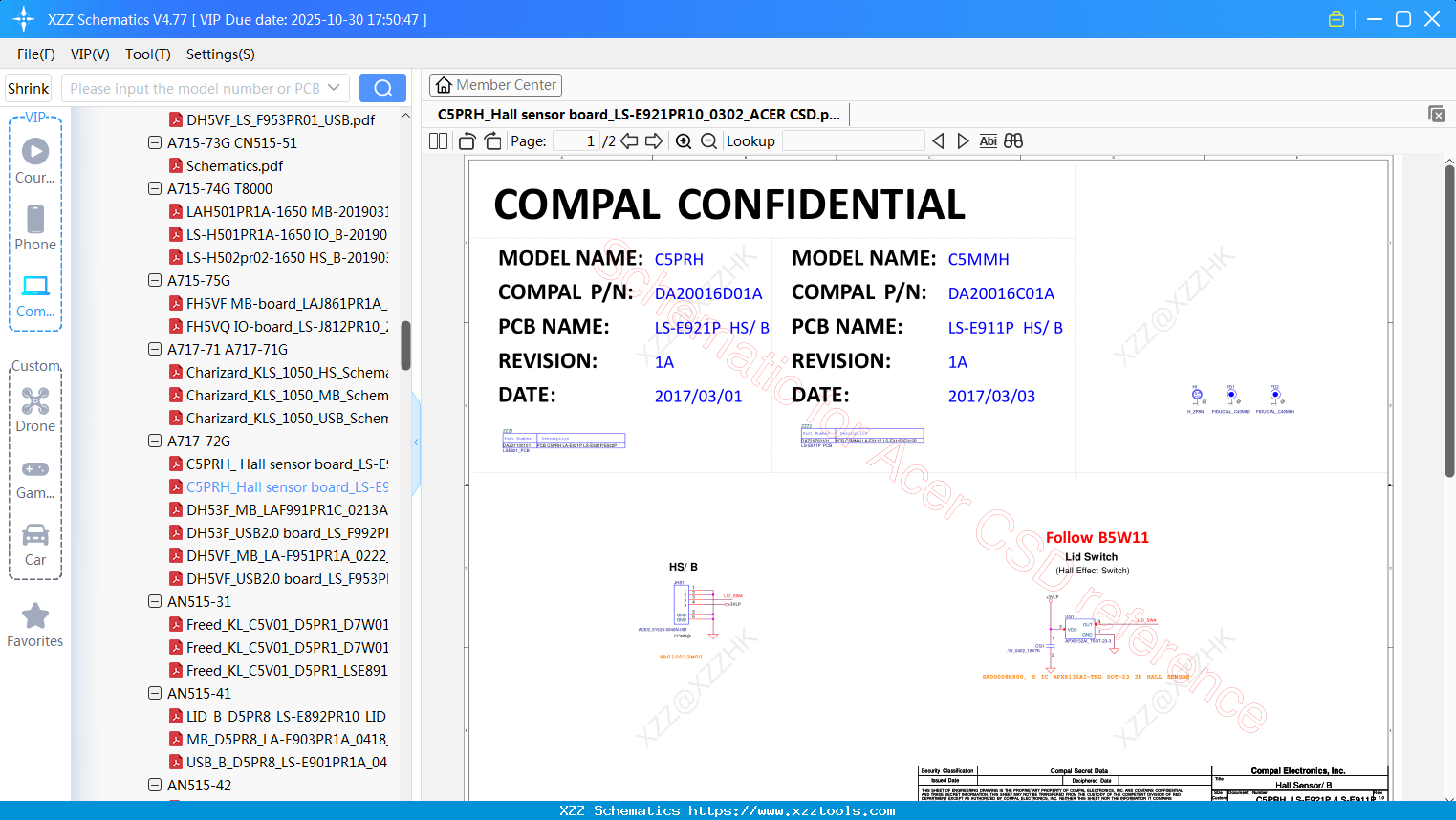Open the MB_D5PR8_LA-E903PR1A file
This screenshot has height=820, width=1456.
(x=287, y=739)
